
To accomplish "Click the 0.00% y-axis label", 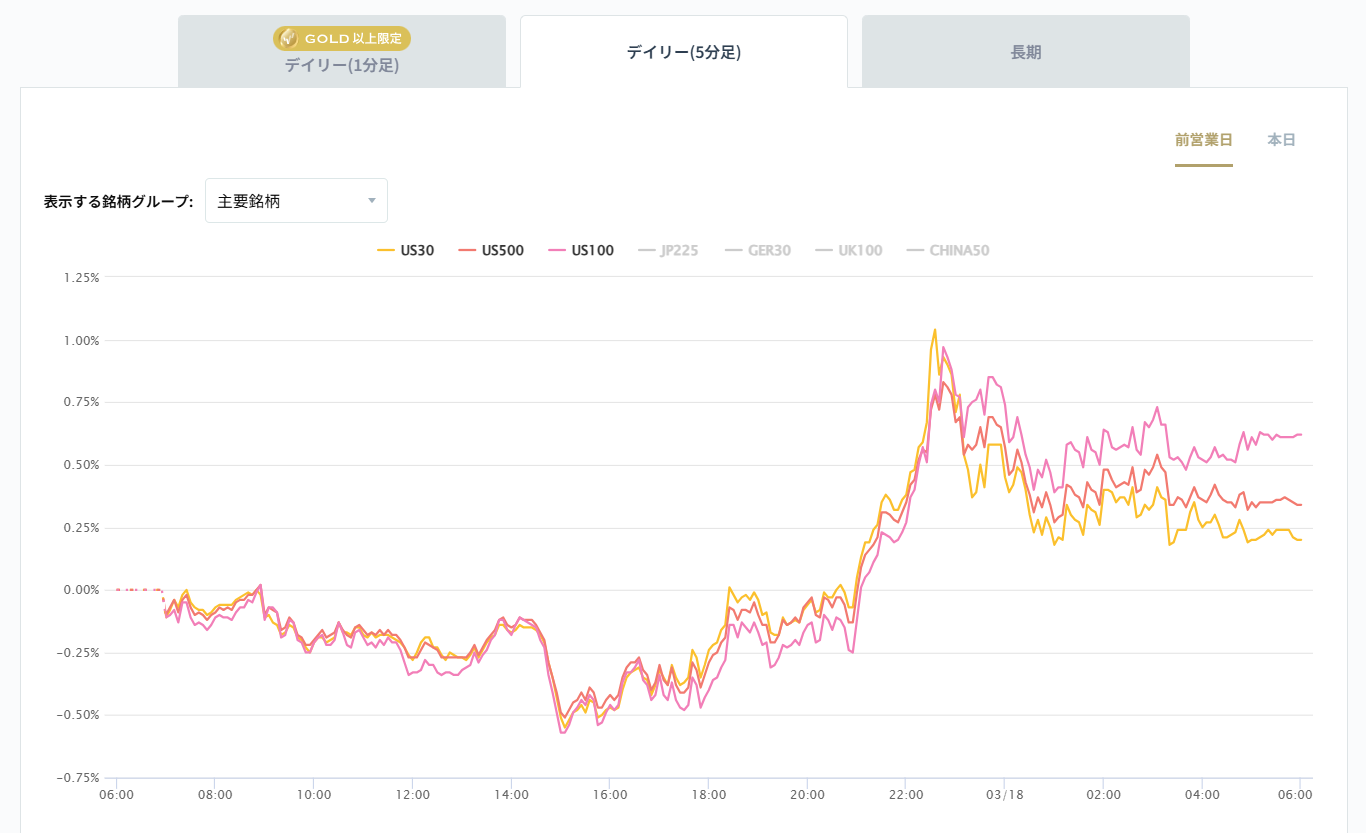I will point(79,590).
